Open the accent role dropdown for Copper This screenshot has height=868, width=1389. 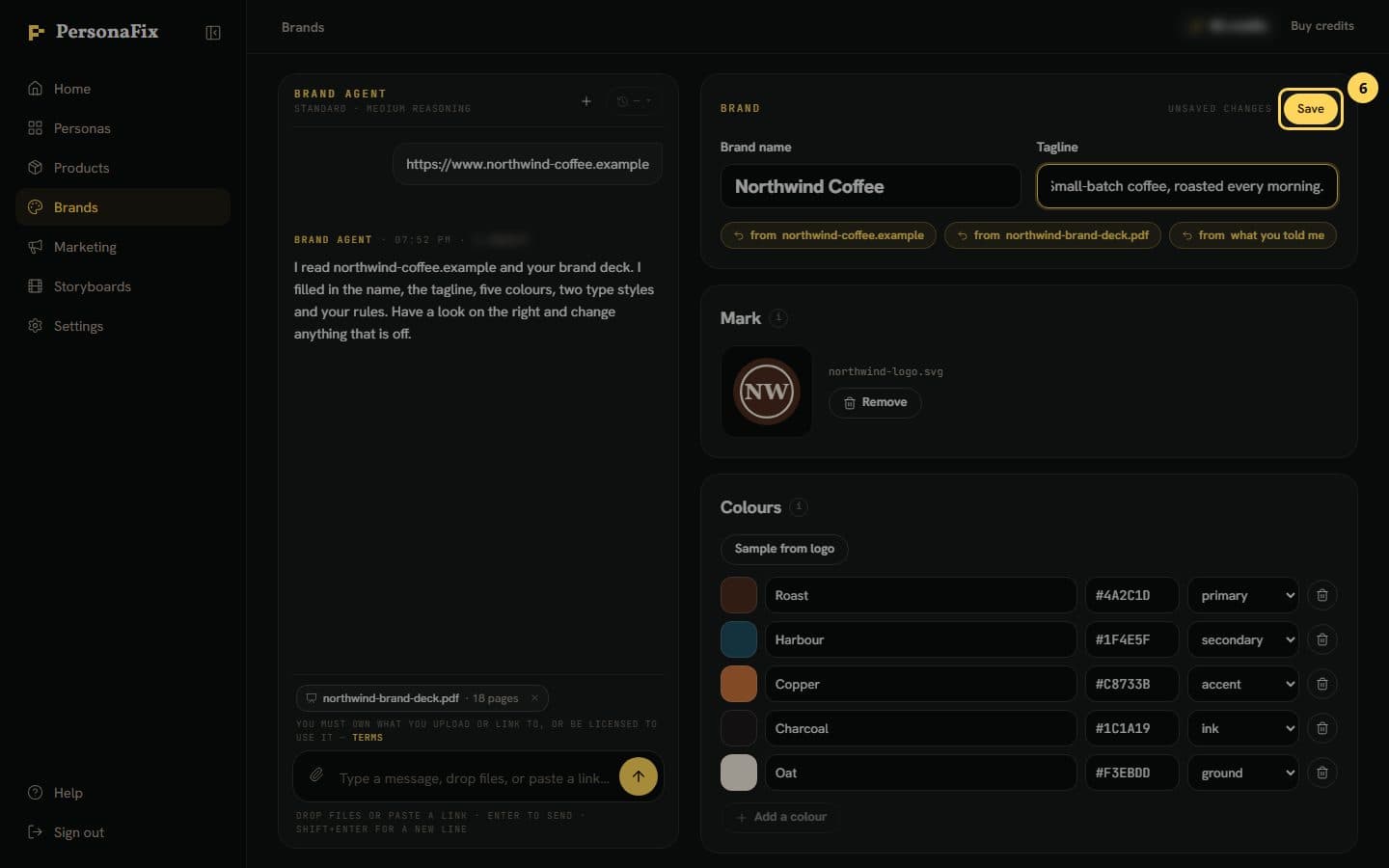pos(1242,684)
